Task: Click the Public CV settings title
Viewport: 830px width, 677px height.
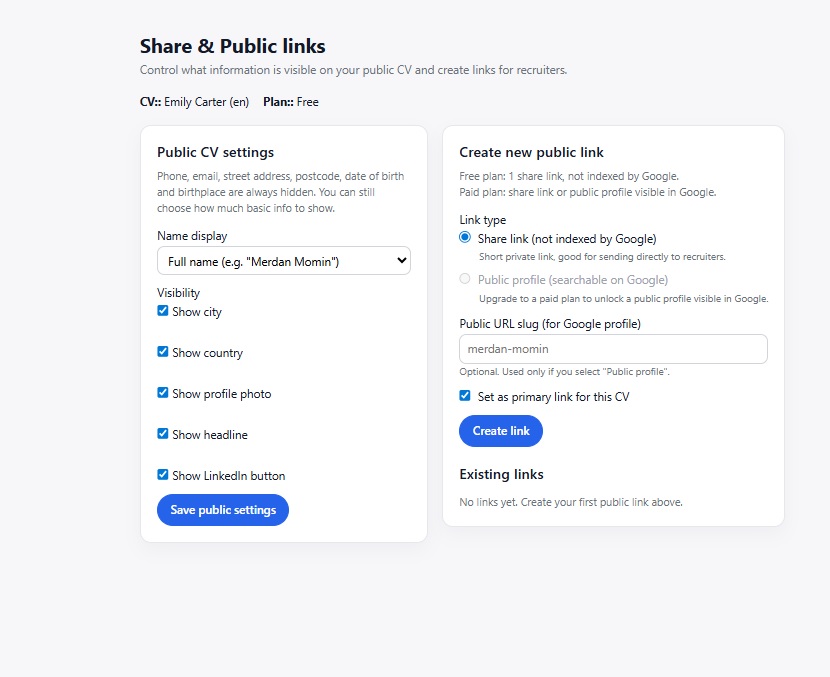Action: click(215, 152)
